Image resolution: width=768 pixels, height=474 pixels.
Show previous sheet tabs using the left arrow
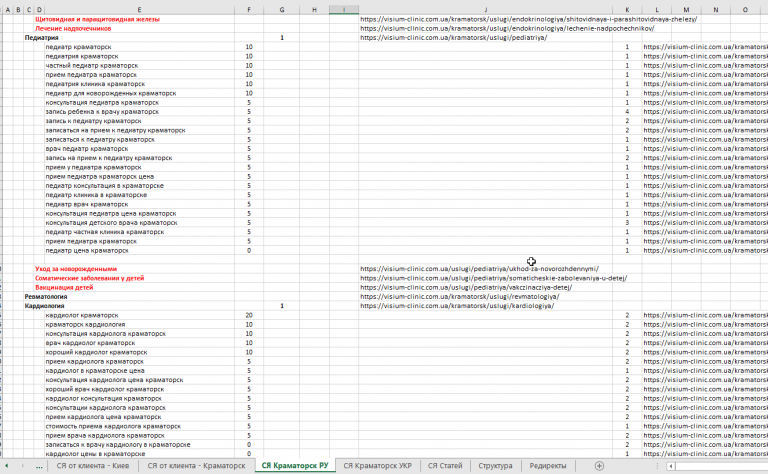[7, 466]
